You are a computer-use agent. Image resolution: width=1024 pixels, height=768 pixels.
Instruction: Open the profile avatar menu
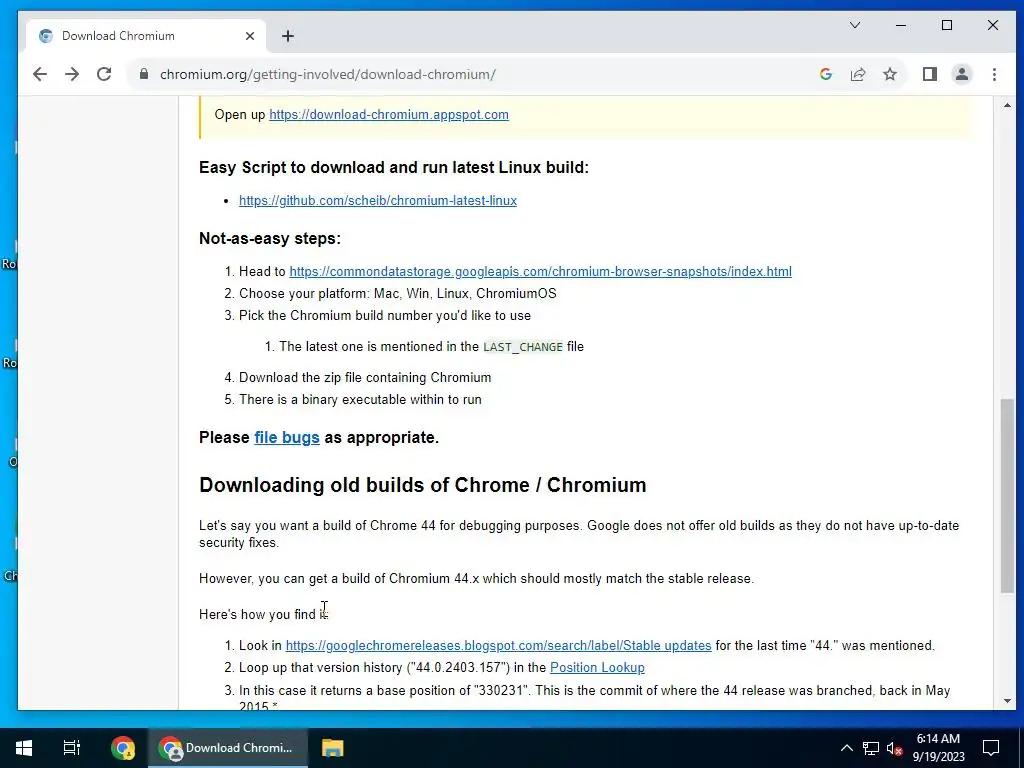coord(961,74)
